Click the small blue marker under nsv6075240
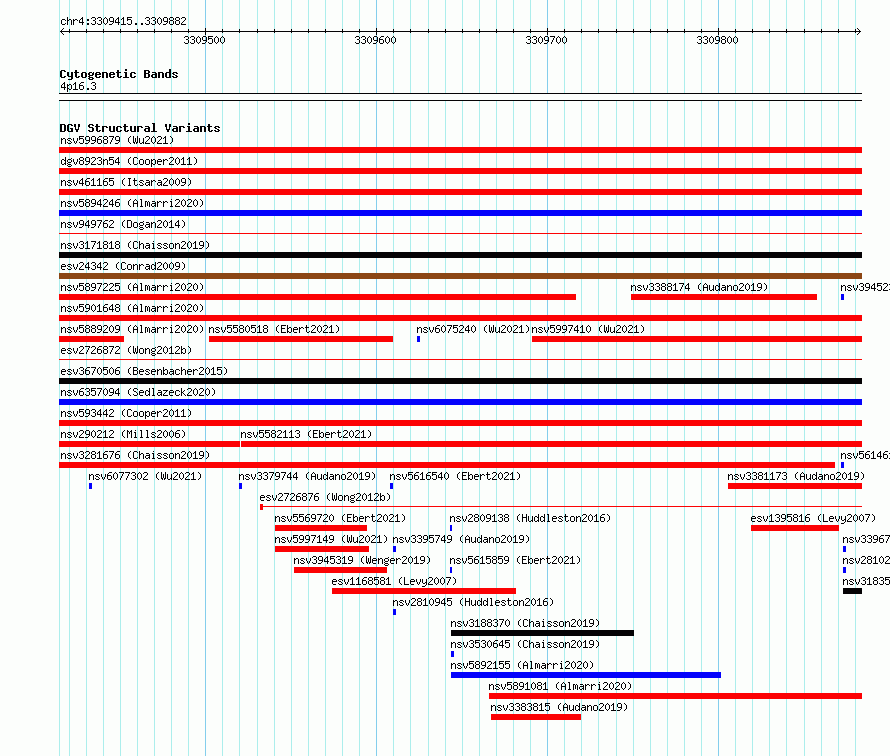 [x=418, y=339]
